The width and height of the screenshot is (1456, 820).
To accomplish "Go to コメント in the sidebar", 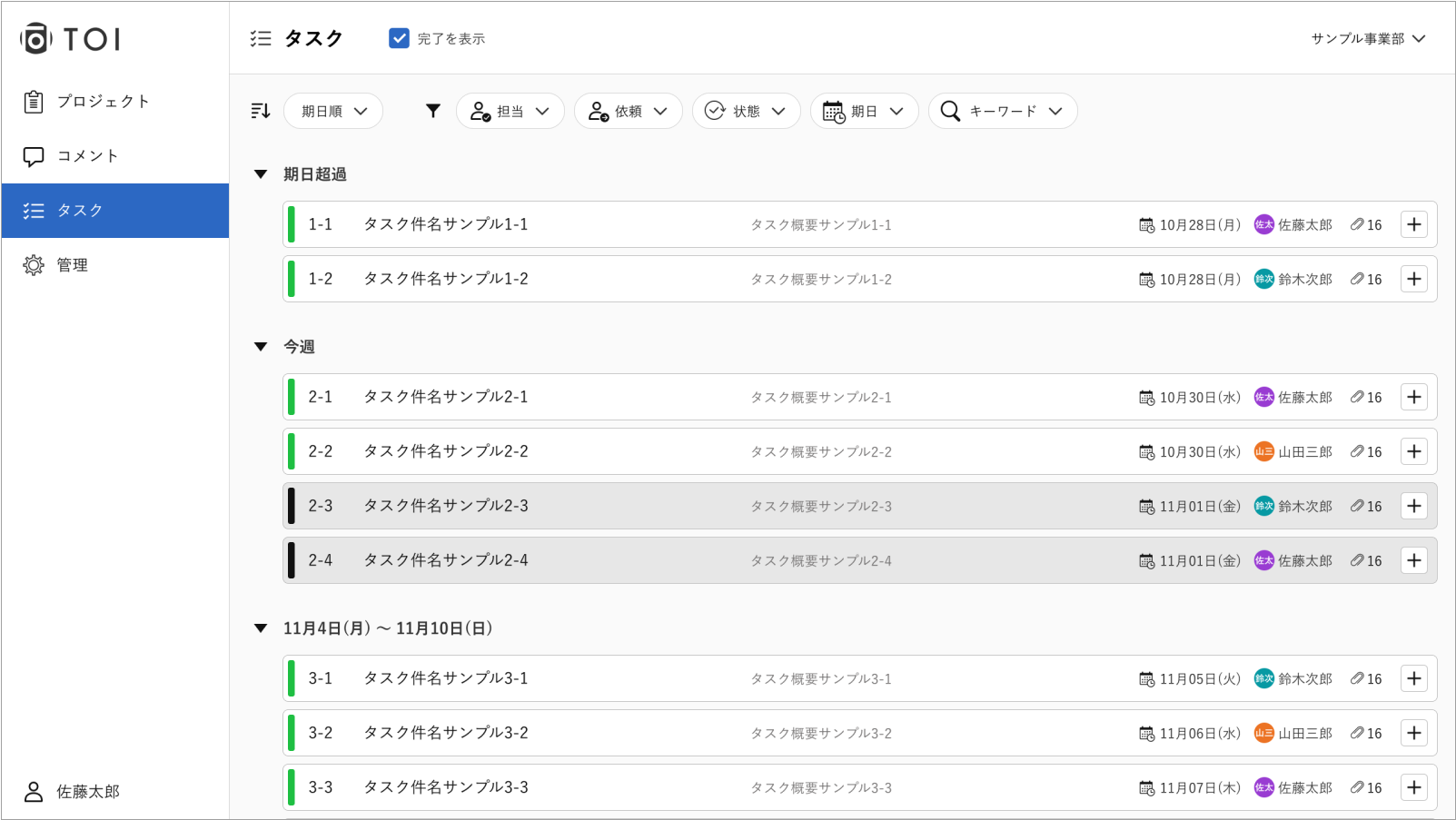I will pos(87,156).
